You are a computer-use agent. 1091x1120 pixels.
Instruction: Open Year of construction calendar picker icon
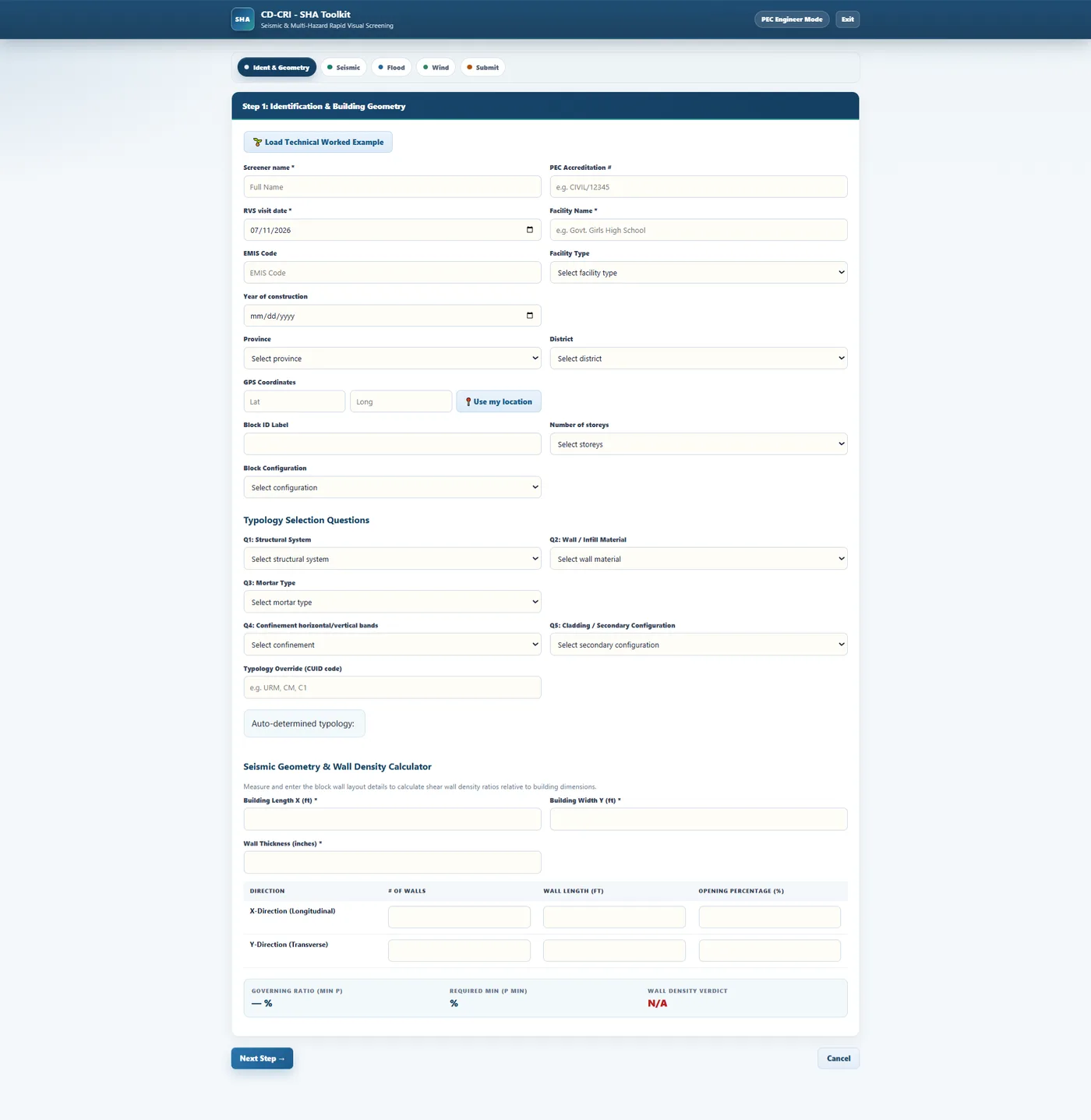coord(530,316)
